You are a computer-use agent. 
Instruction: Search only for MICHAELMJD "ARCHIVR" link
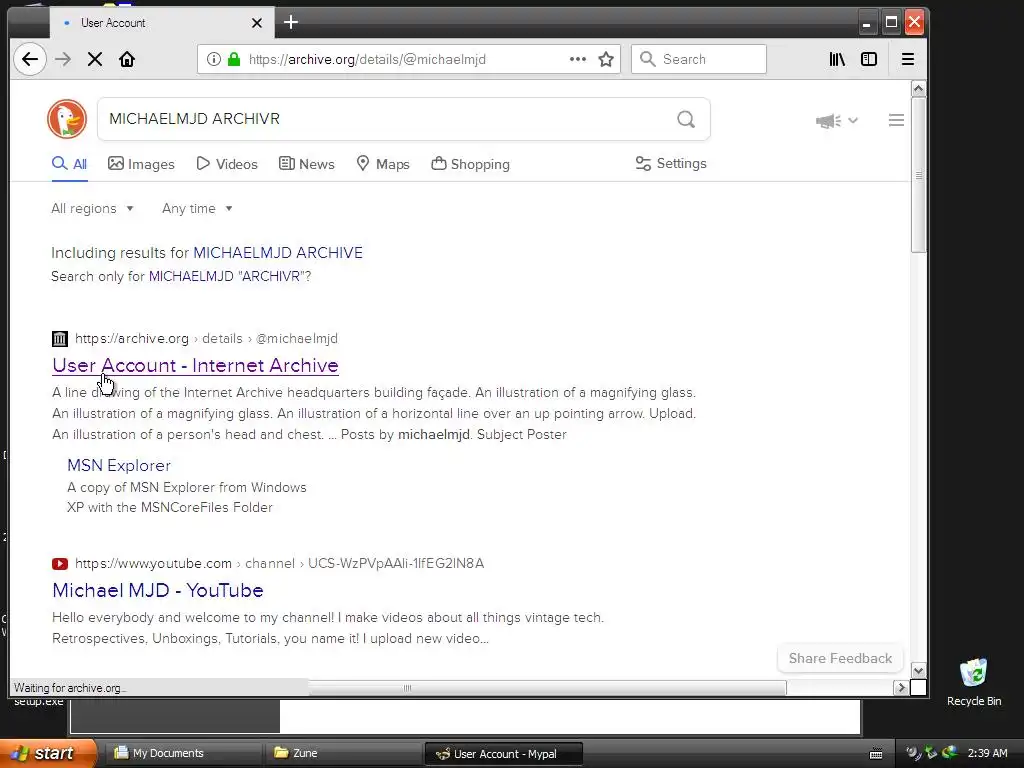[230, 276]
